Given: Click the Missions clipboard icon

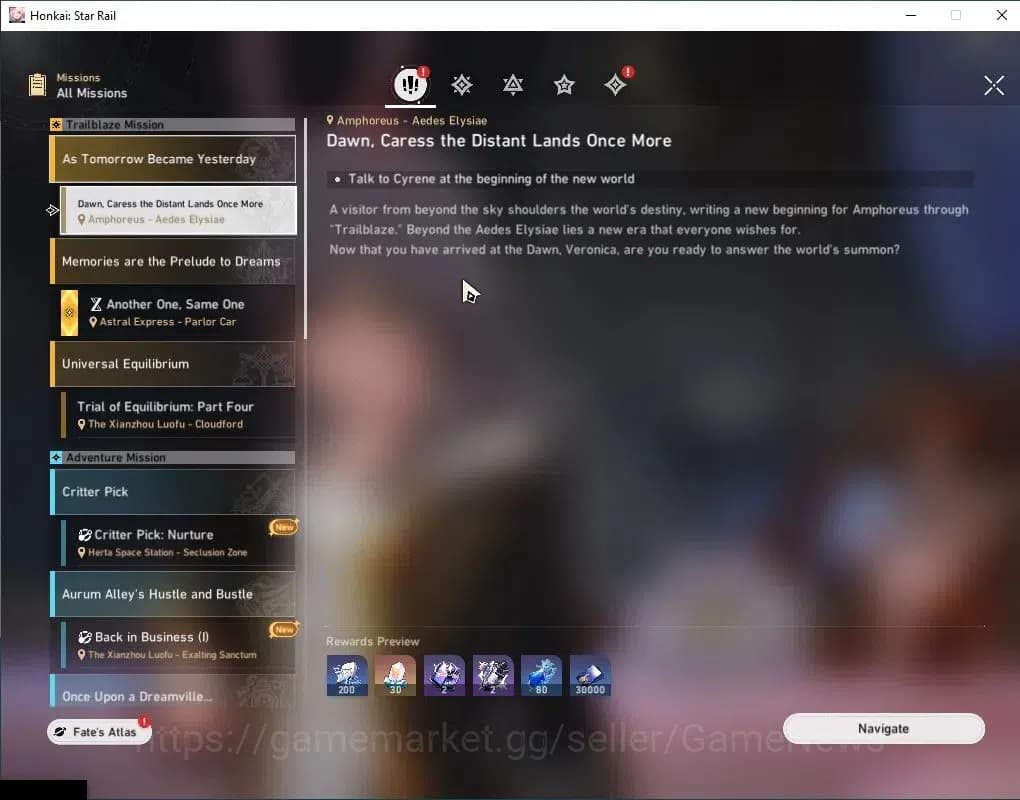Looking at the screenshot, I should tap(38, 85).
